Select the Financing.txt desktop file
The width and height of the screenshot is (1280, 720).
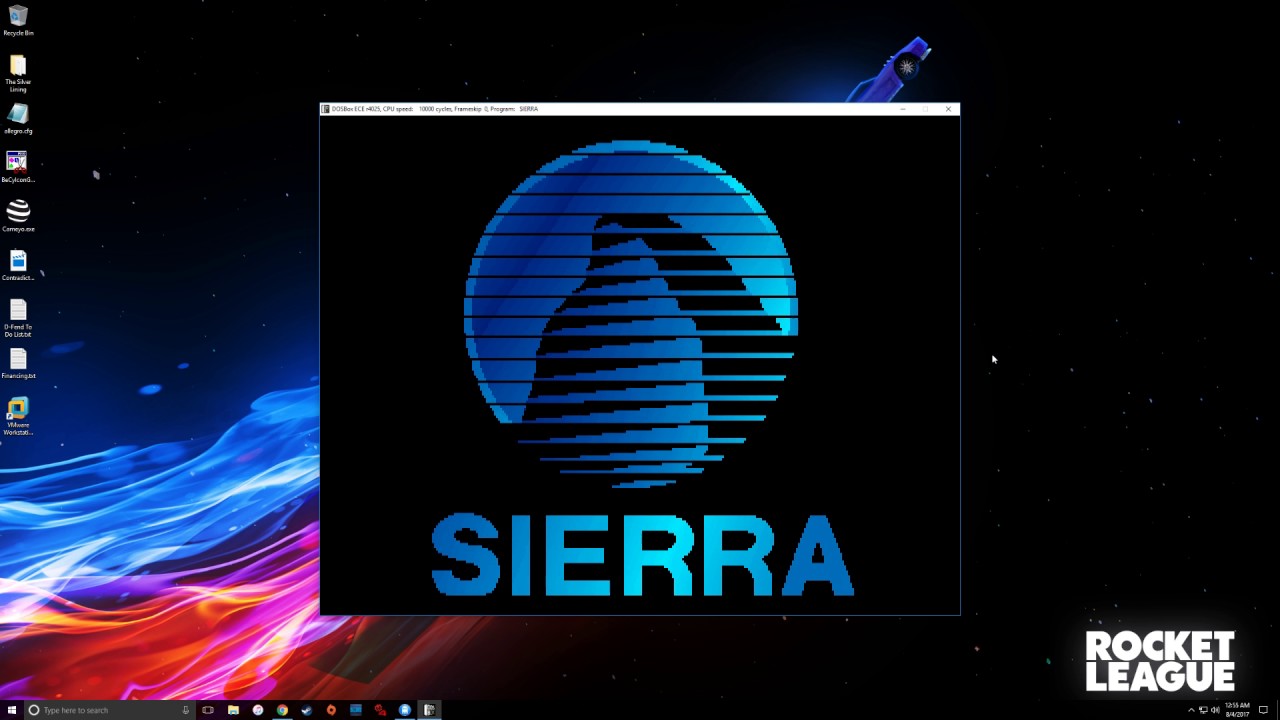(x=18, y=363)
